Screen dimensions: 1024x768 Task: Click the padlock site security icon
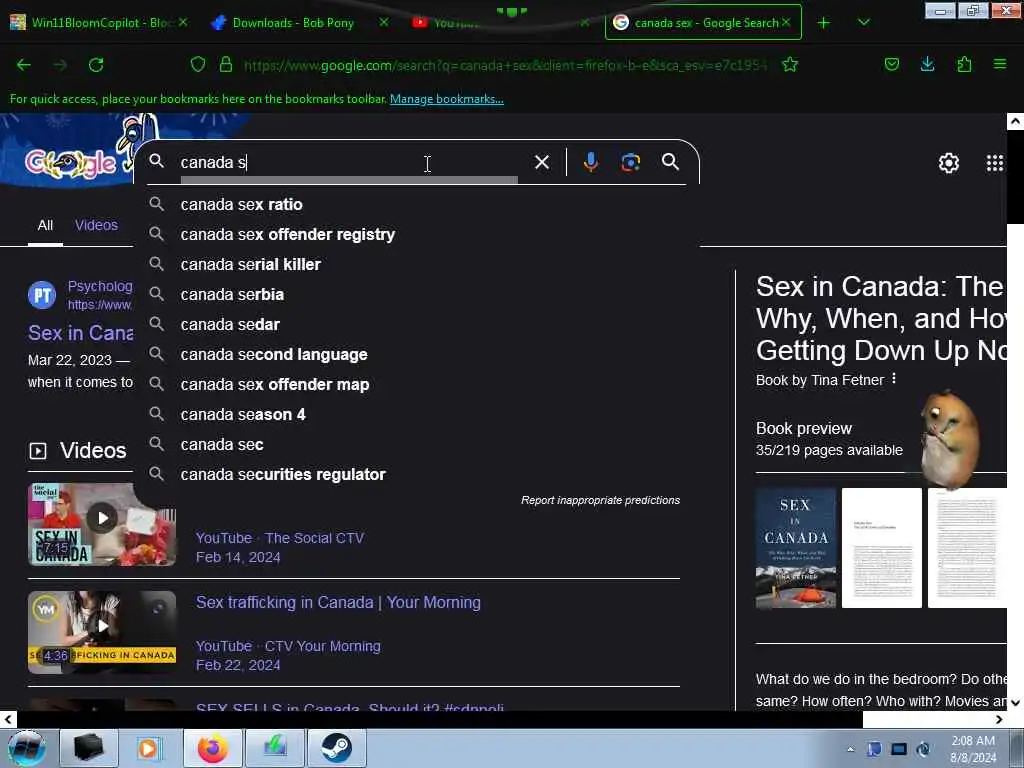[226, 65]
